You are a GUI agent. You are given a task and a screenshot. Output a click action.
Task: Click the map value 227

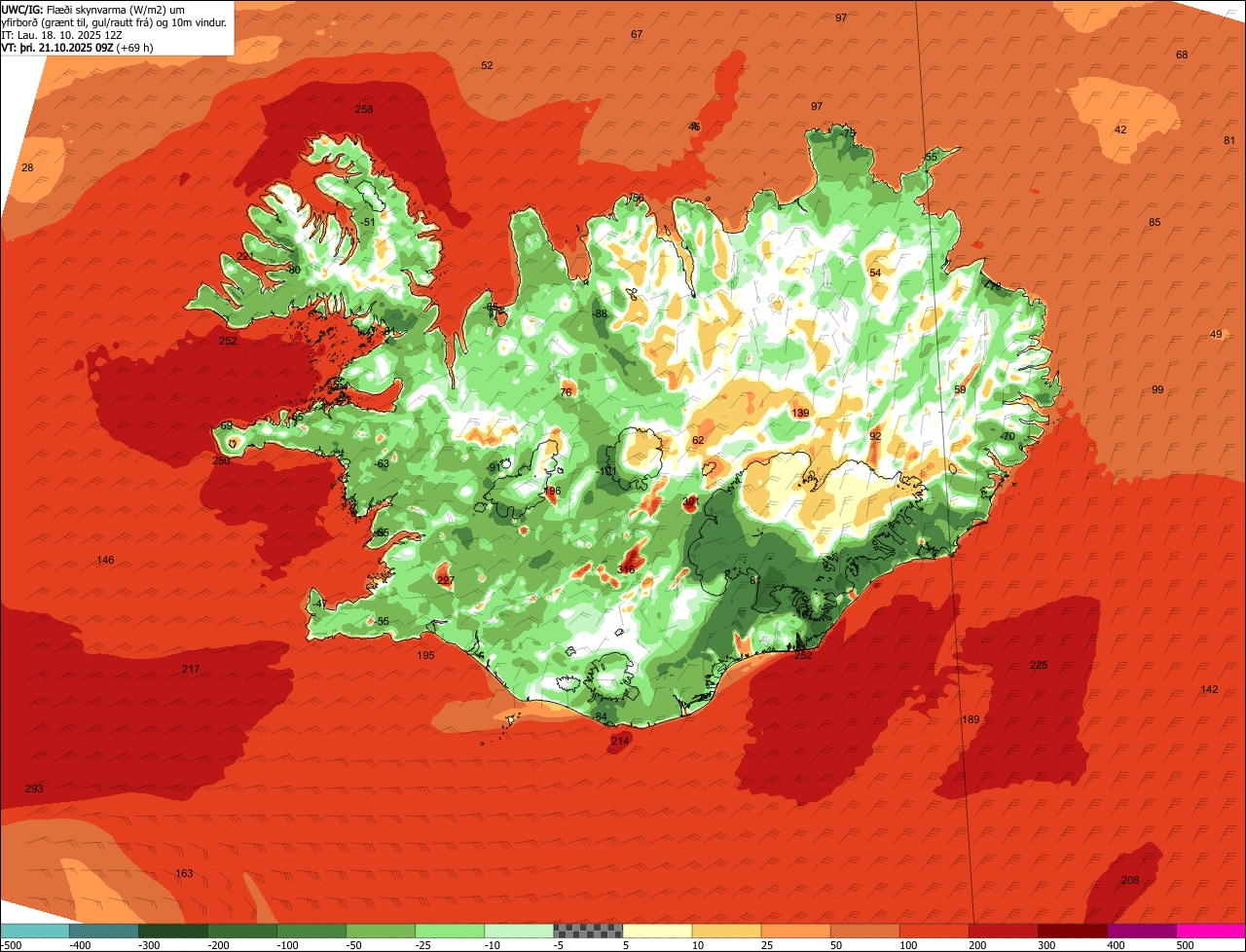coord(446,581)
